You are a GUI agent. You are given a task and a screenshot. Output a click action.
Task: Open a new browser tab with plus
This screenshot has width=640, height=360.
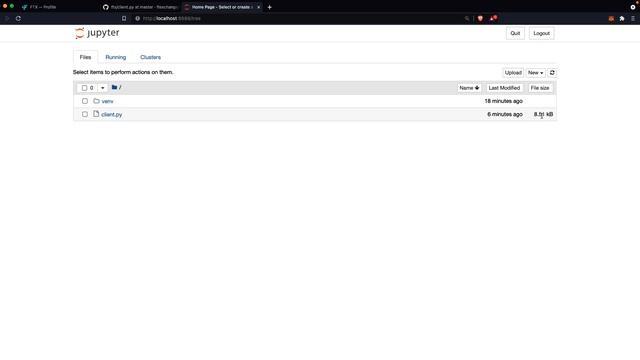(x=269, y=7)
